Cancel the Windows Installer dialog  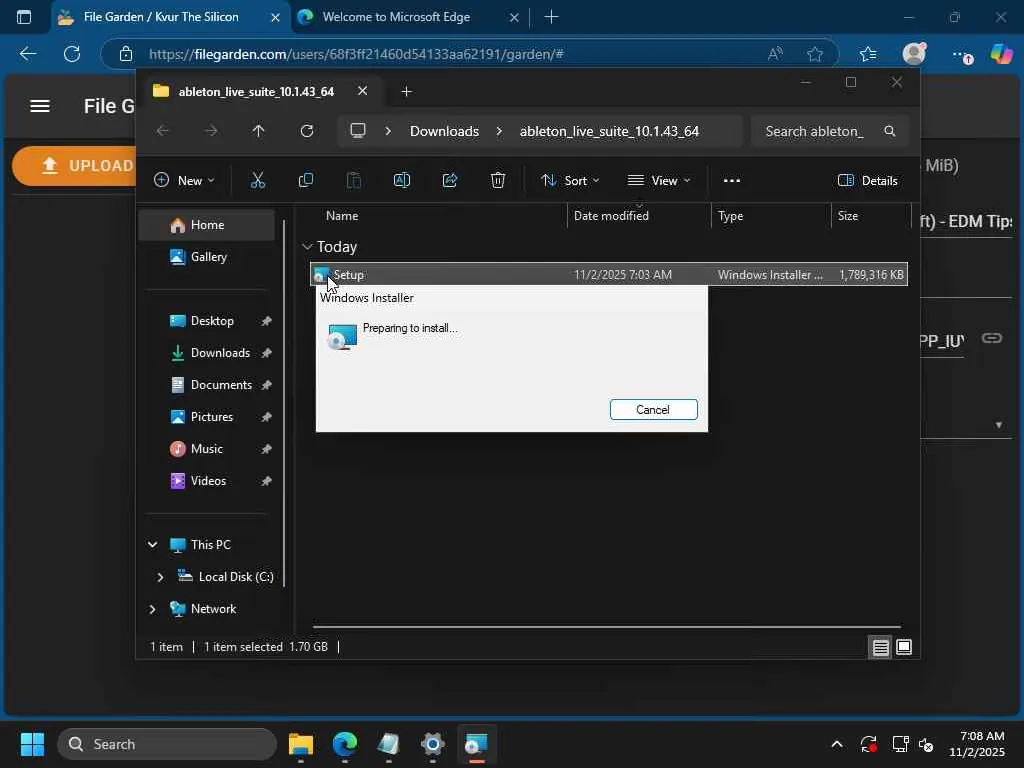point(653,409)
